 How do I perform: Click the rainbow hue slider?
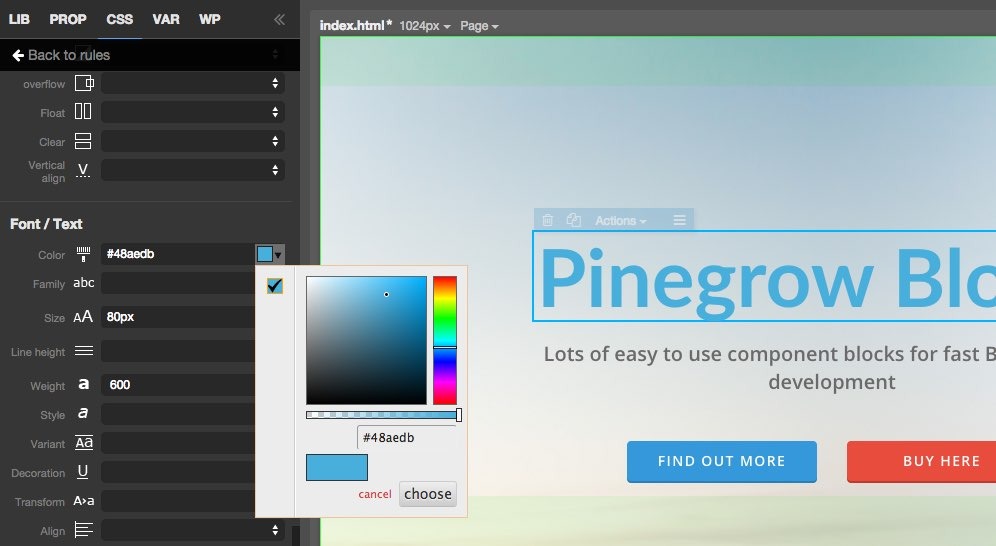(x=445, y=340)
